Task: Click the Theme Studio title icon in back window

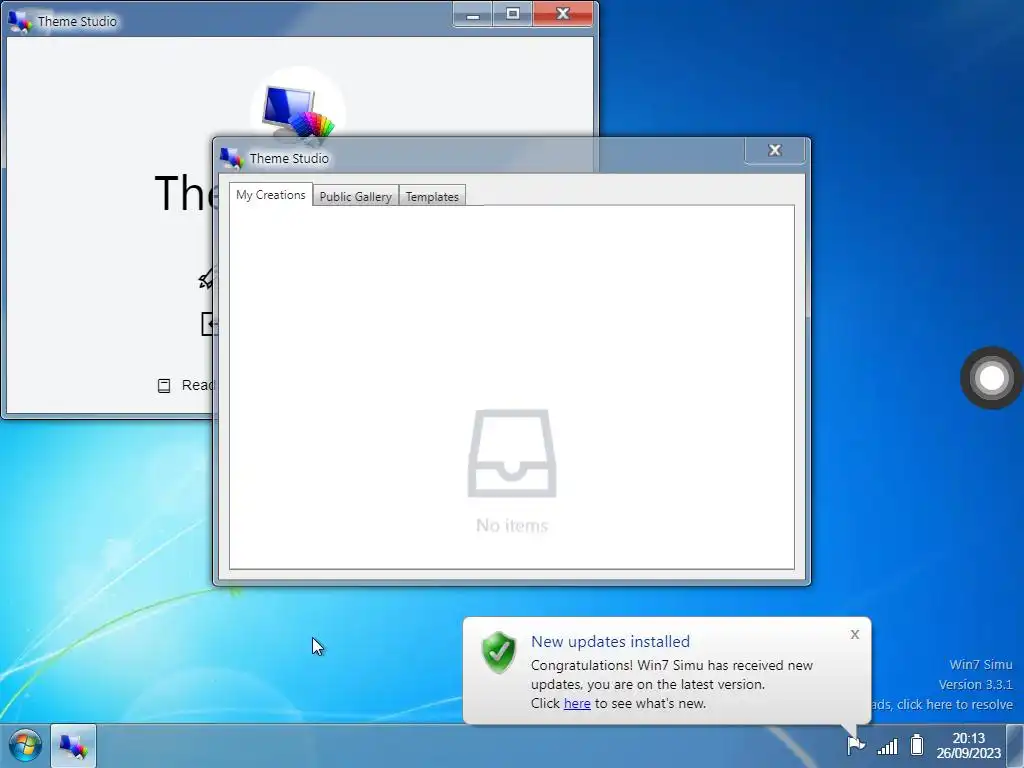Action: (x=20, y=21)
